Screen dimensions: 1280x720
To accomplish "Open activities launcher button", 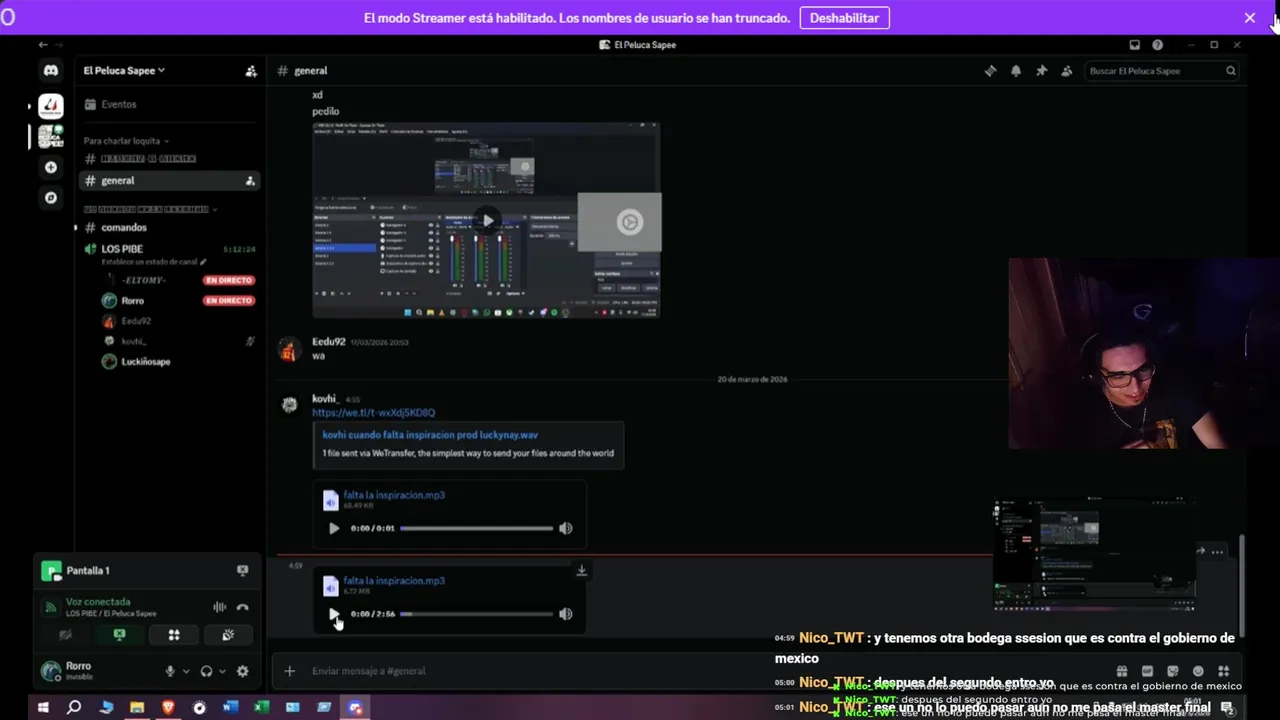I will click(x=173, y=635).
